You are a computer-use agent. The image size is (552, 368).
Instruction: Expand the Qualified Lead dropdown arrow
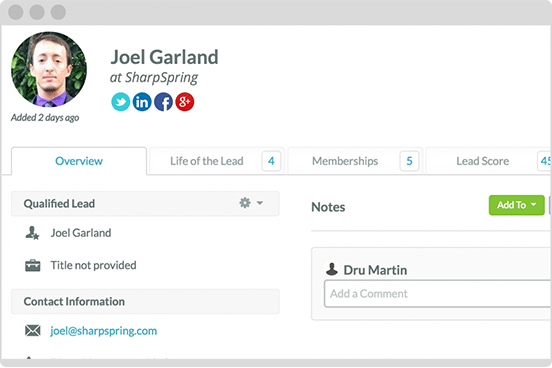point(260,203)
